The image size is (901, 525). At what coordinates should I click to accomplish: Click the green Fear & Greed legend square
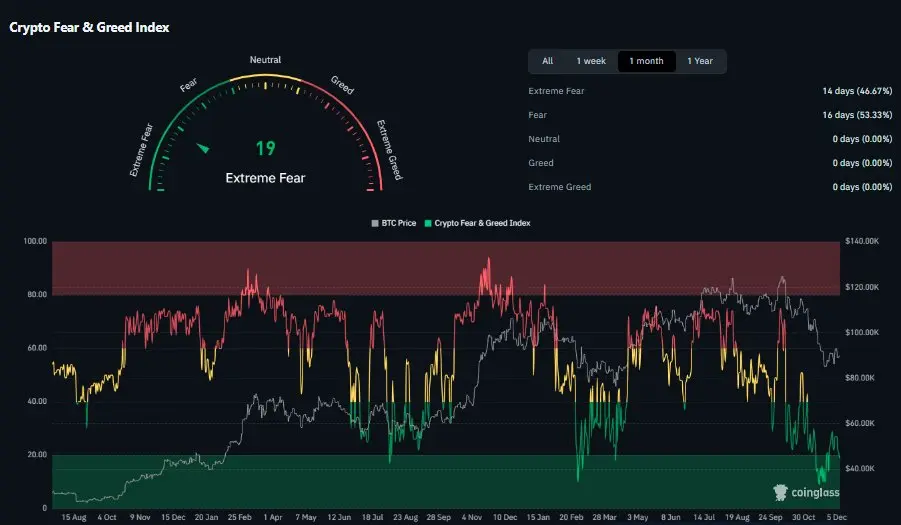pyautogui.click(x=428, y=223)
